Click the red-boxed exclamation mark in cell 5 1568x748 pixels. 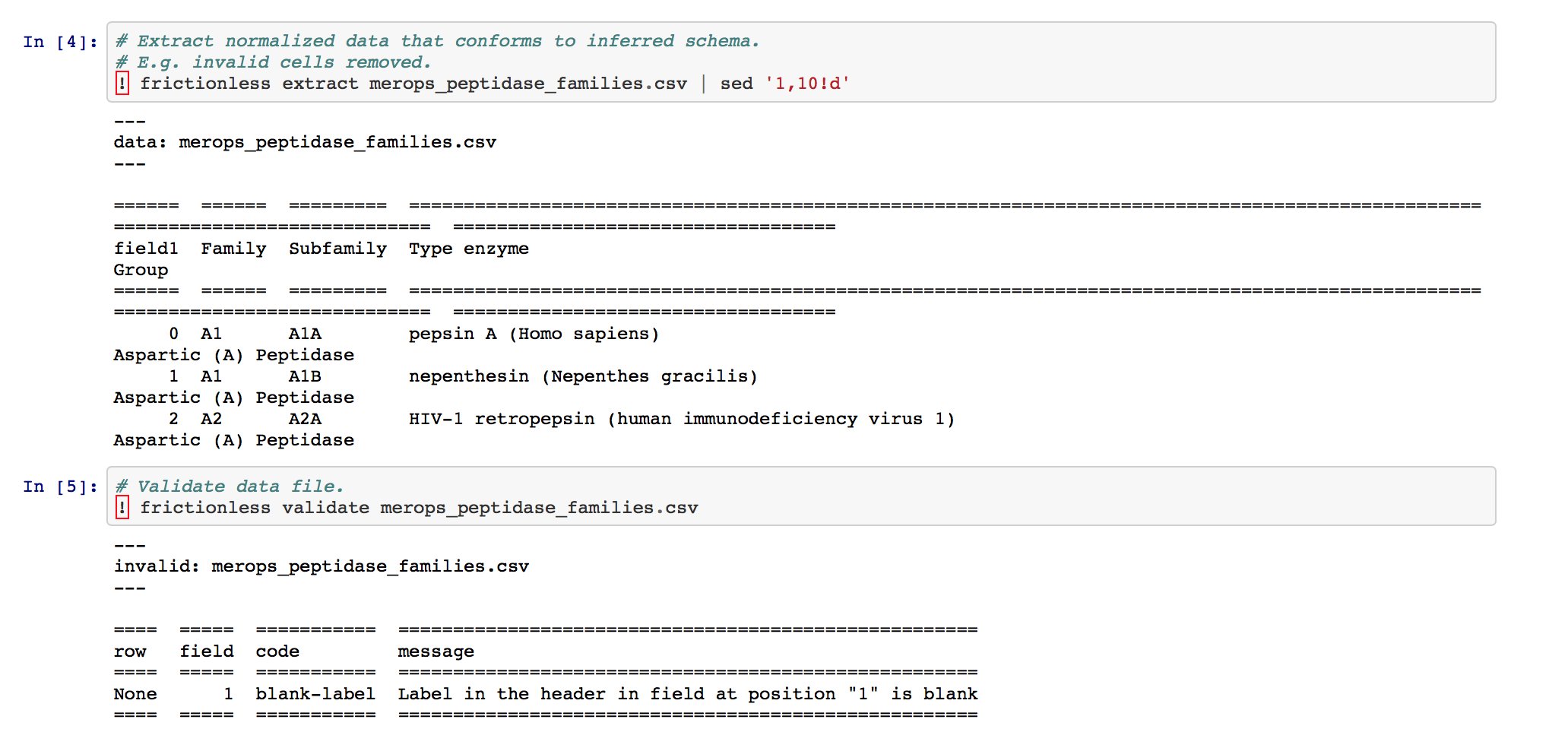coord(122,507)
